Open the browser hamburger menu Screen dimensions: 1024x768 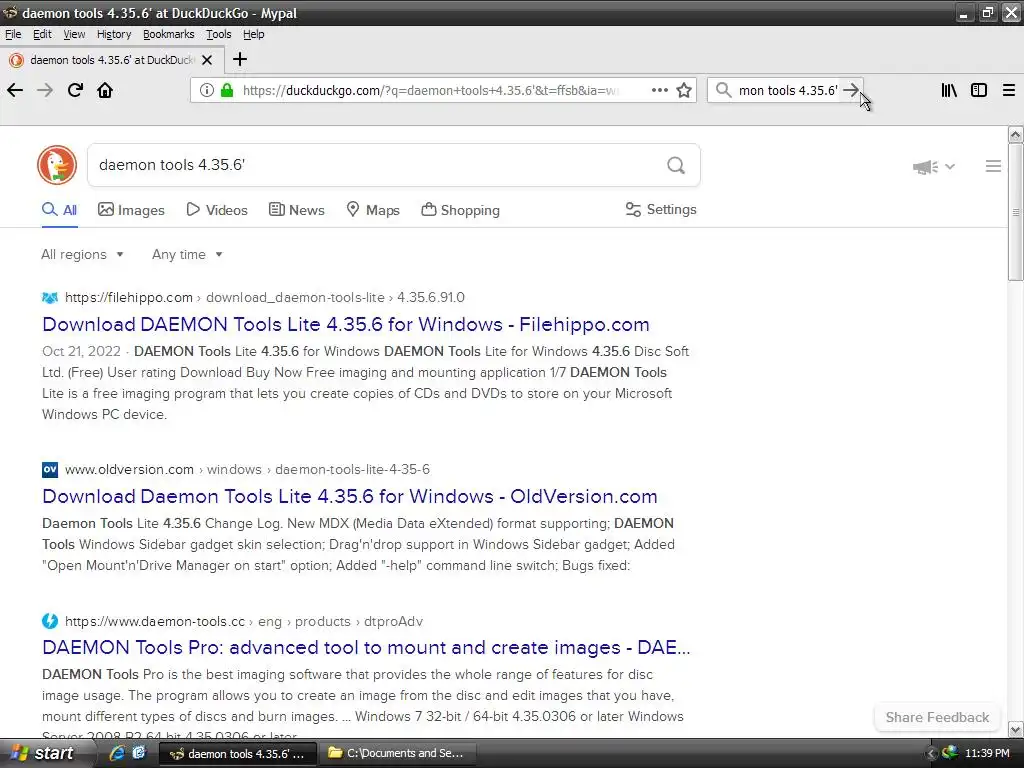1009,90
